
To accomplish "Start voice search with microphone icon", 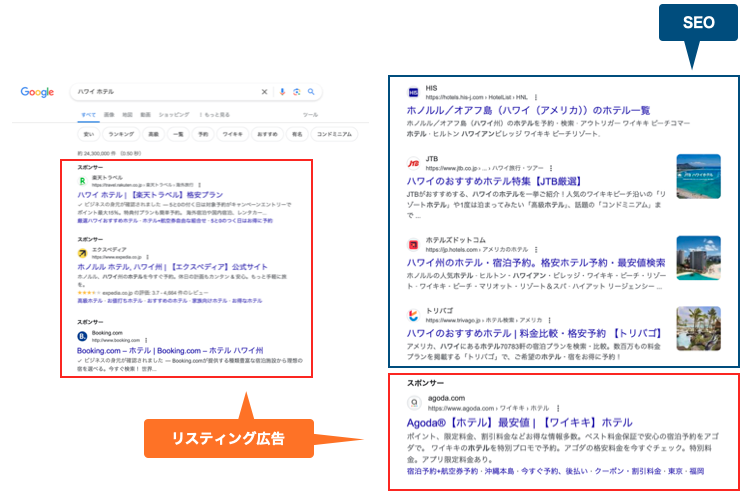I will click(x=283, y=92).
